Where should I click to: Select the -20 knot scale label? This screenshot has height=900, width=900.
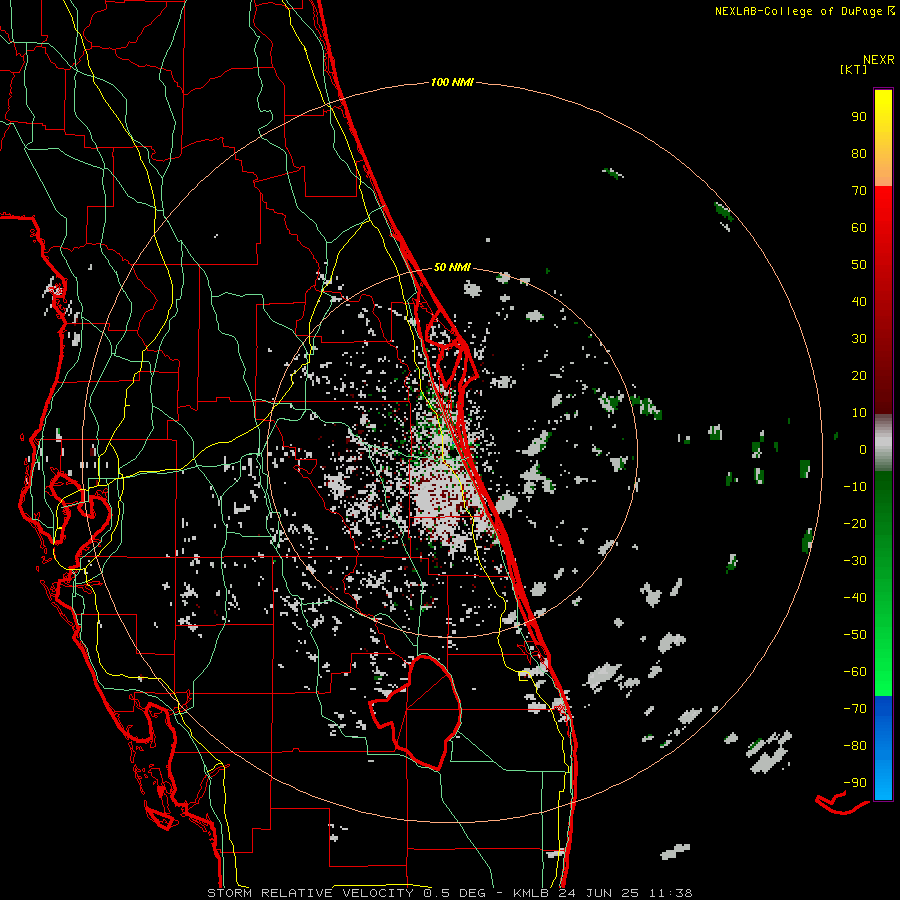855,524
